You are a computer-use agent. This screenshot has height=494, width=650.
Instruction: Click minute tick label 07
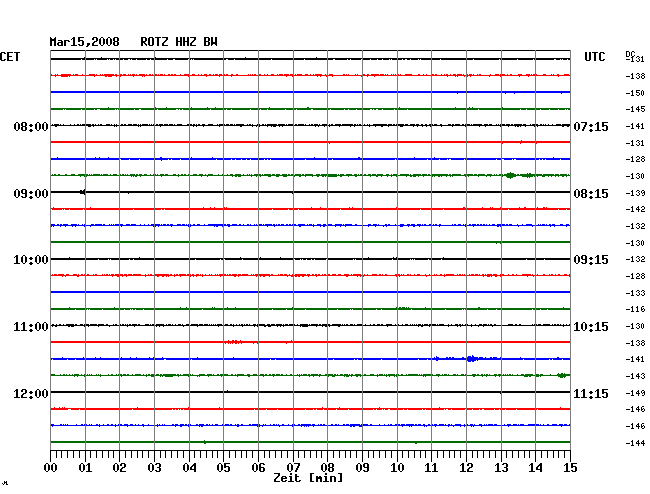pyautogui.click(x=293, y=468)
